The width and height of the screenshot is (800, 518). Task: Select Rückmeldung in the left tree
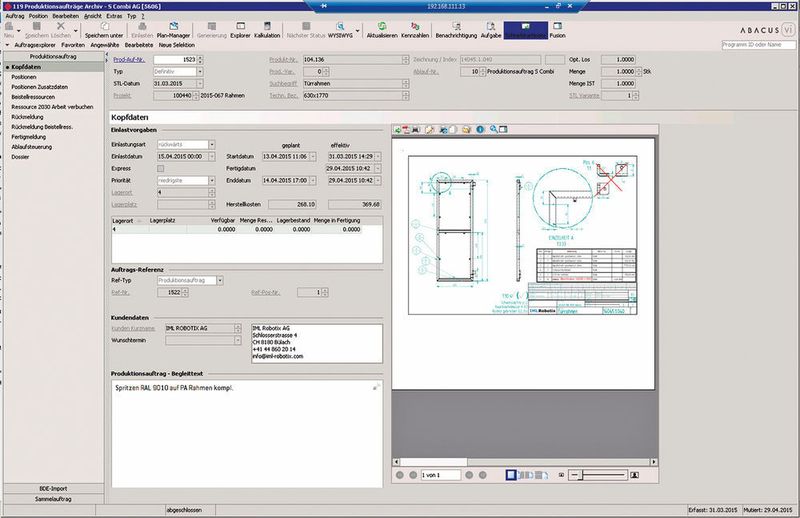pyautogui.click(x=28, y=117)
